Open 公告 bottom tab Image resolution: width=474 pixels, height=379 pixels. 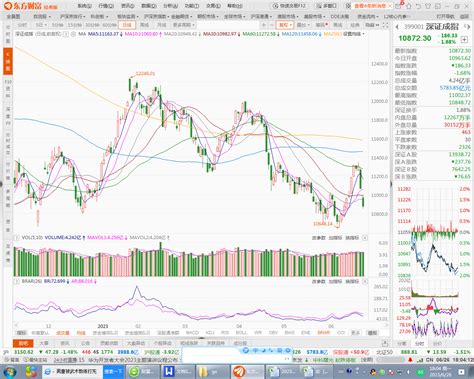tap(85, 343)
